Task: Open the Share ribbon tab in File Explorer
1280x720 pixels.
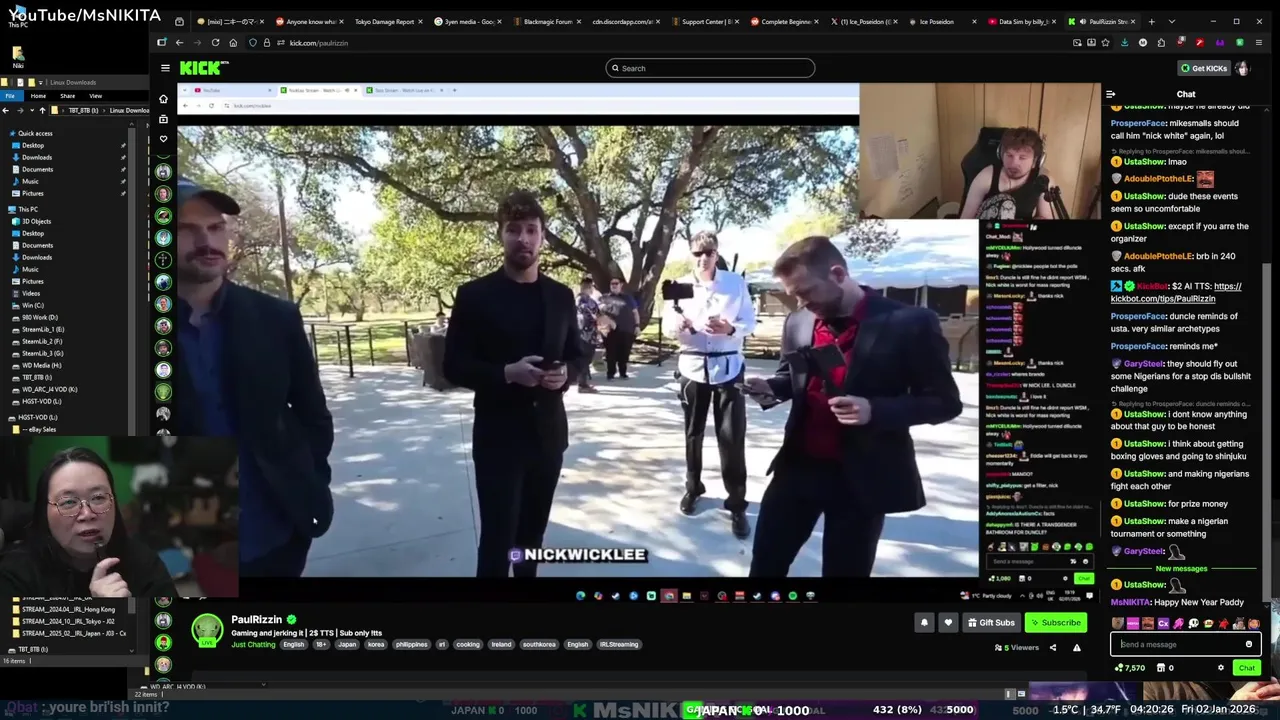Action: click(x=67, y=96)
